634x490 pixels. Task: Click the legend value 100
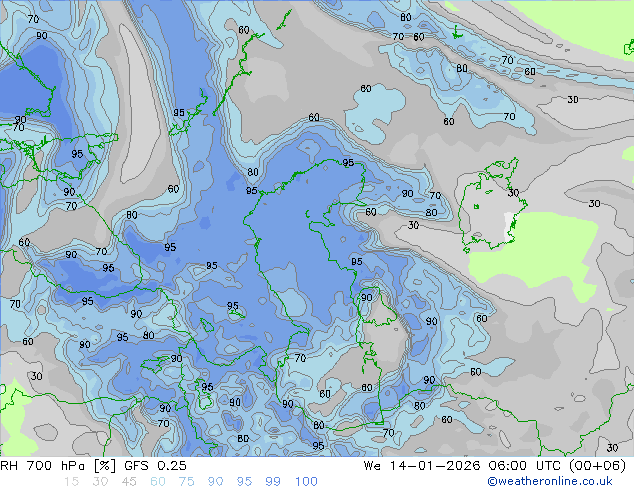point(306,482)
